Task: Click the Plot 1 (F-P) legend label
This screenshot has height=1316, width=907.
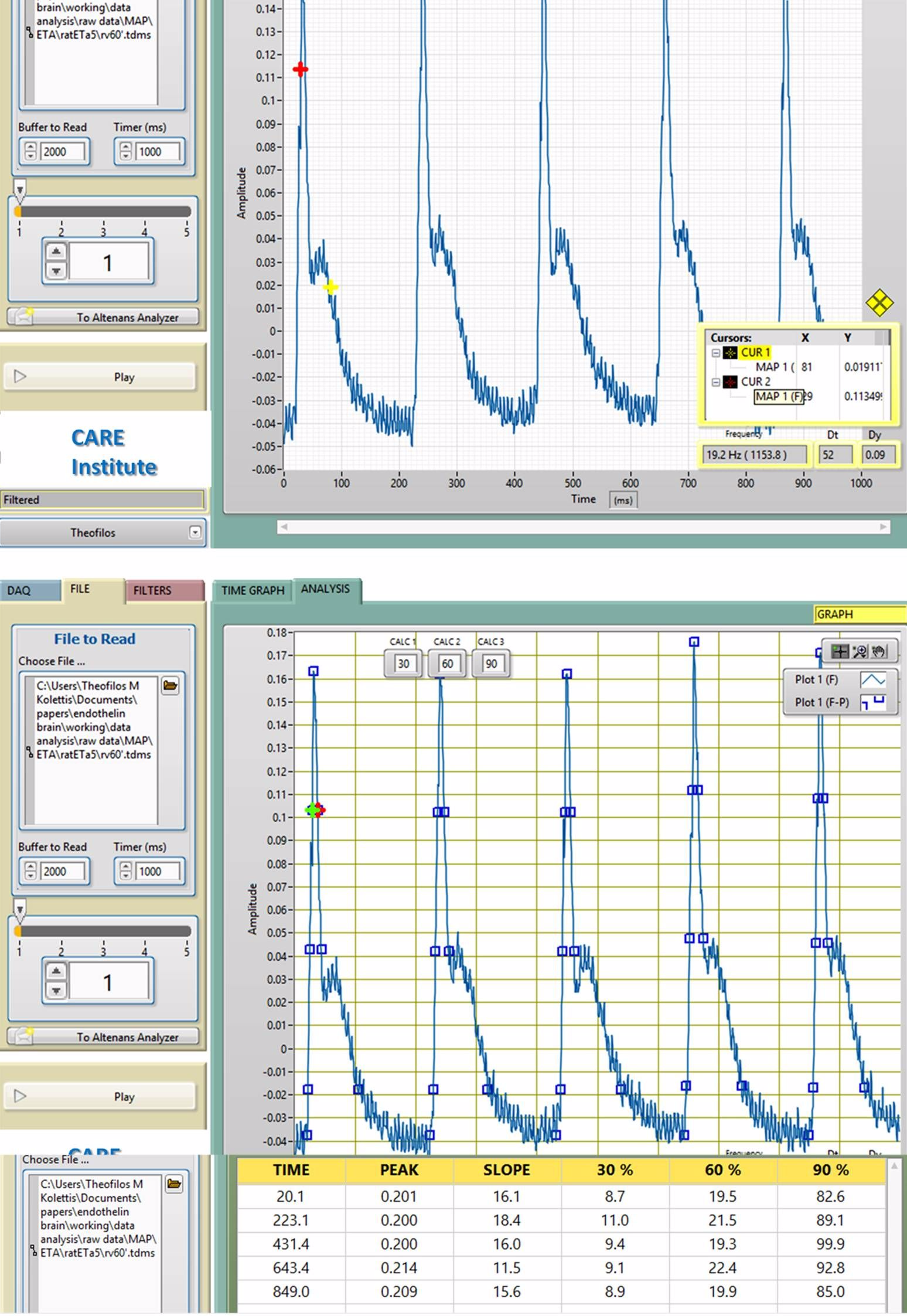Action: click(x=821, y=702)
